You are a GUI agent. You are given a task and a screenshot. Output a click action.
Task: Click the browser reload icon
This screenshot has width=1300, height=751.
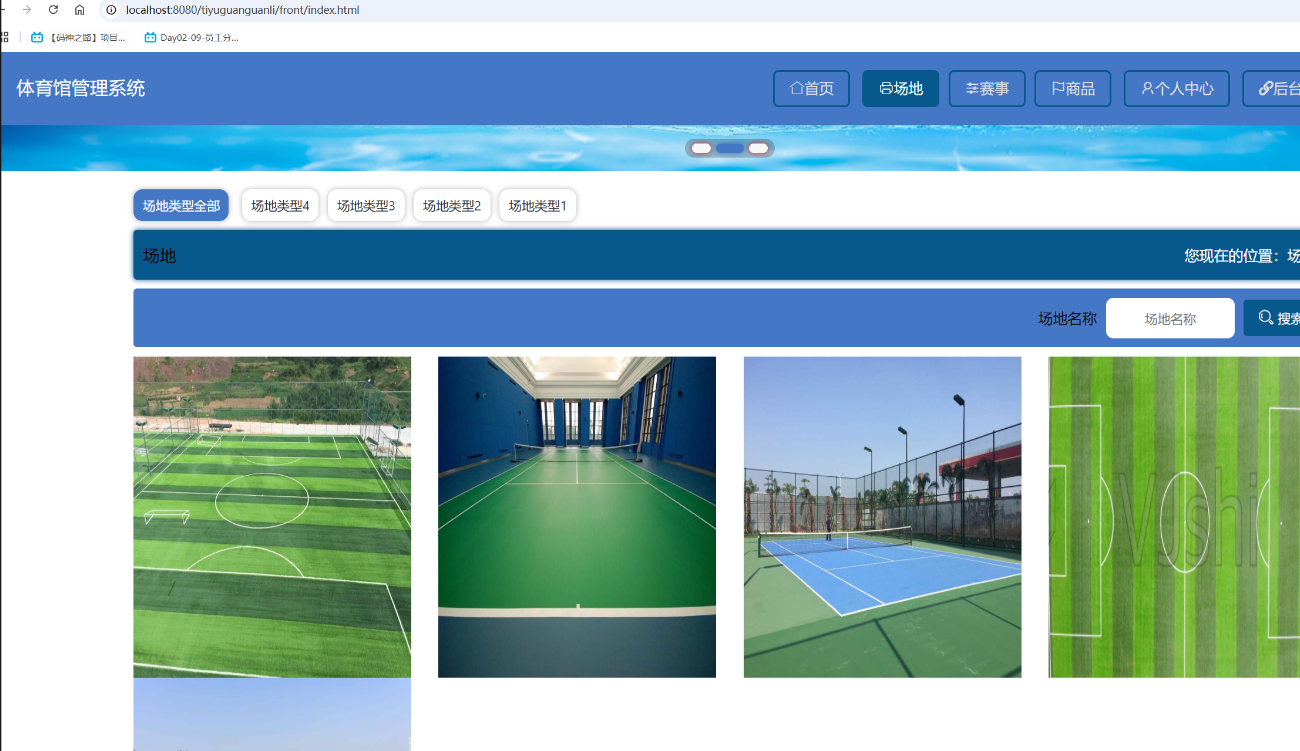coord(53,10)
